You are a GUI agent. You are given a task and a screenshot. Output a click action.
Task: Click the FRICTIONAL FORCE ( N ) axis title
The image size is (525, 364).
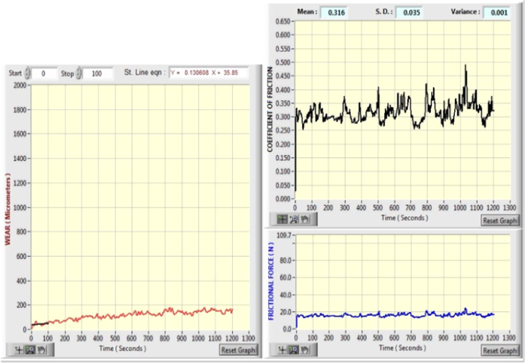click(271, 281)
